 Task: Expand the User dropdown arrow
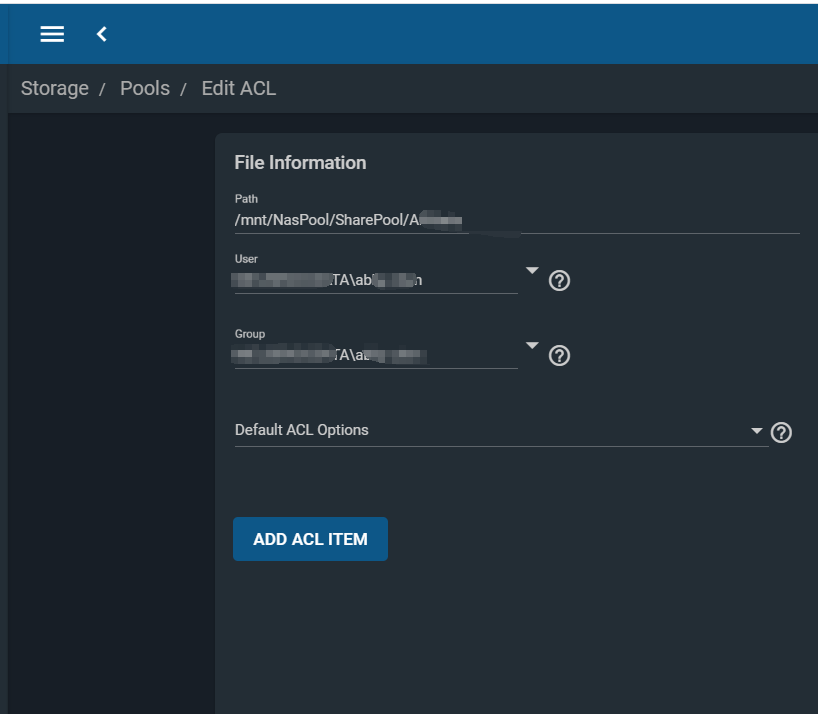532,270
